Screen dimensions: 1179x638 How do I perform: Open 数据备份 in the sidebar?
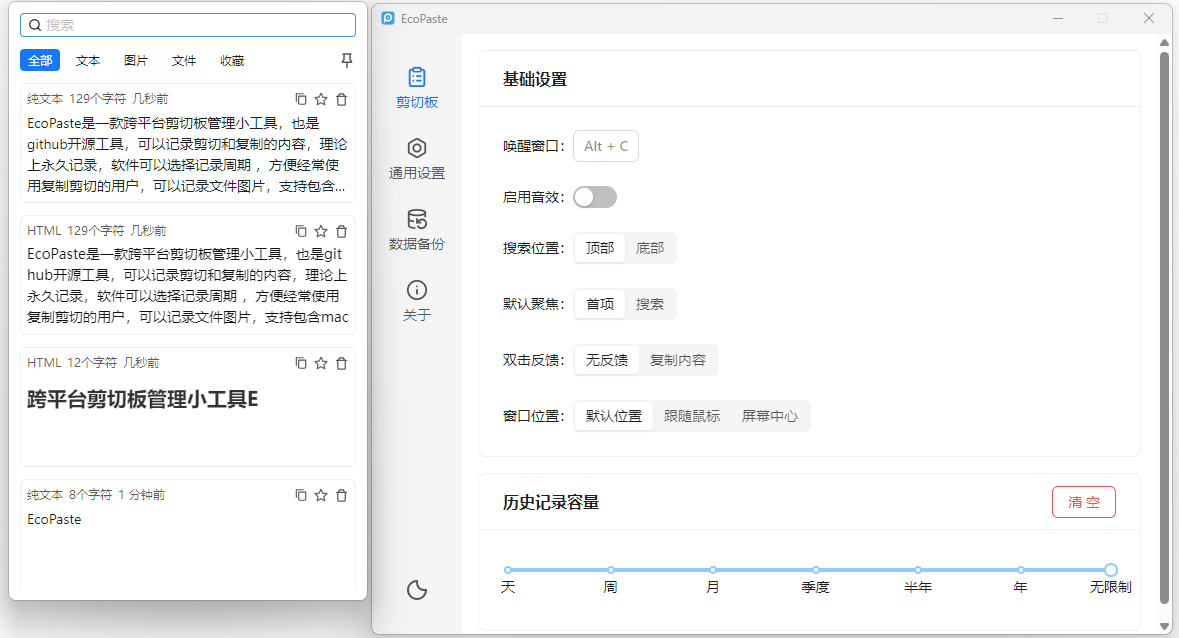click(x=417, y=230)
